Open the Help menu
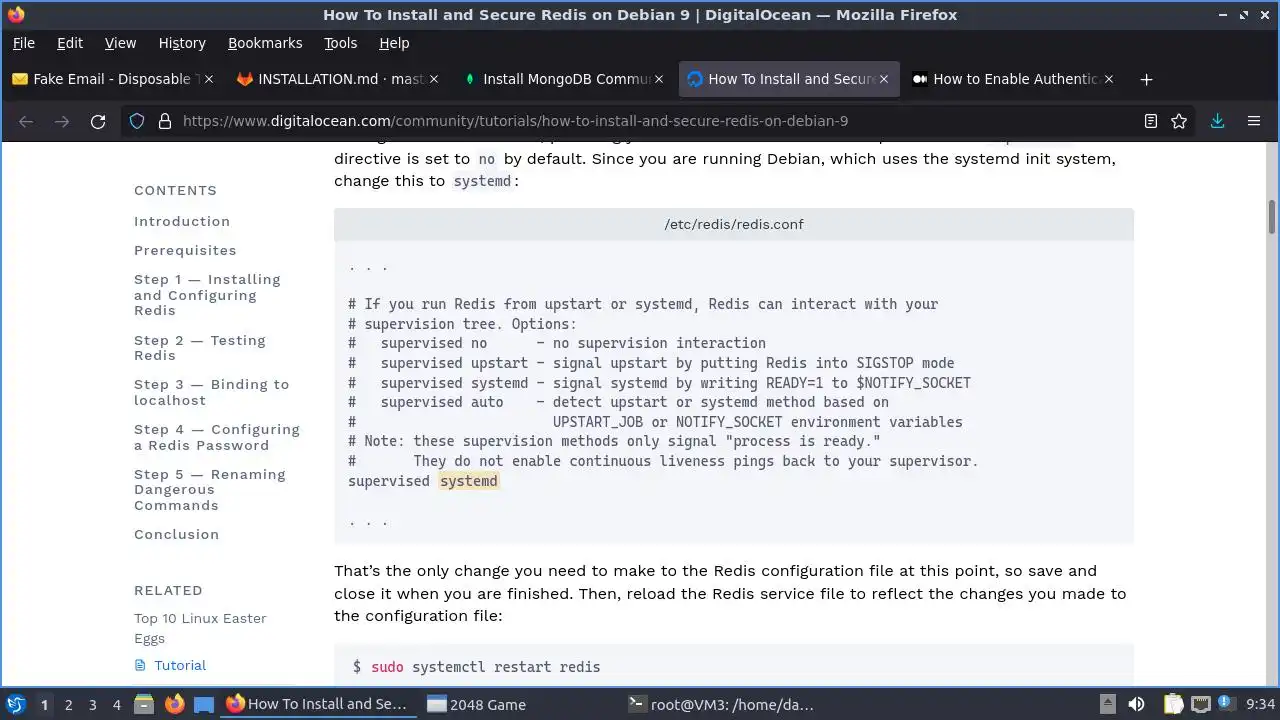Screen dimensions: 1280x720 coord(394,43)
